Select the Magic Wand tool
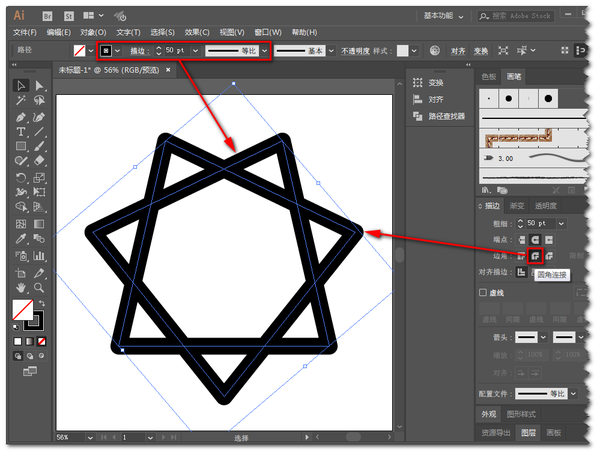 21,101
